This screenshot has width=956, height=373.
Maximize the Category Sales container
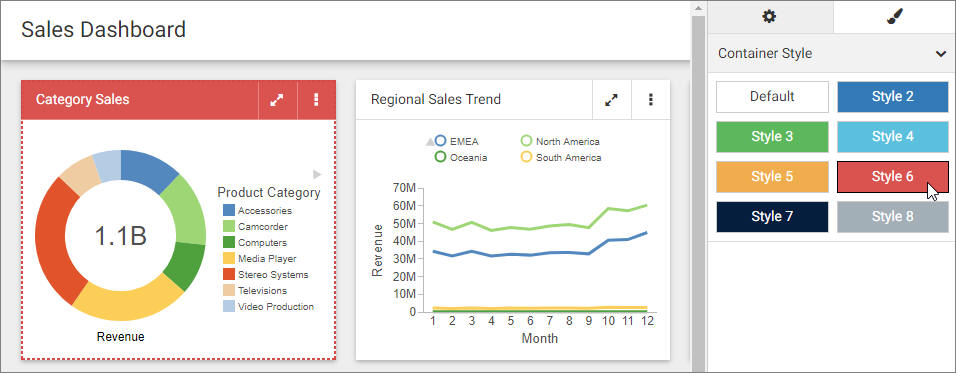(x=277, y=100)
